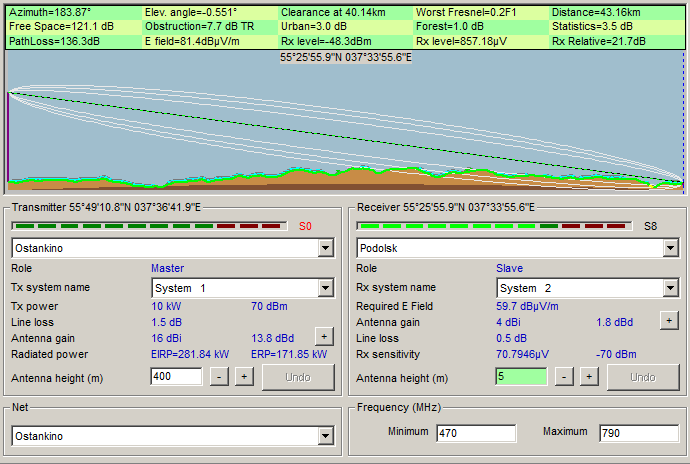Click the transmitter antenna height field
Image resolution: width=690 pixels, height=464 pixels.
pos(177,377)
